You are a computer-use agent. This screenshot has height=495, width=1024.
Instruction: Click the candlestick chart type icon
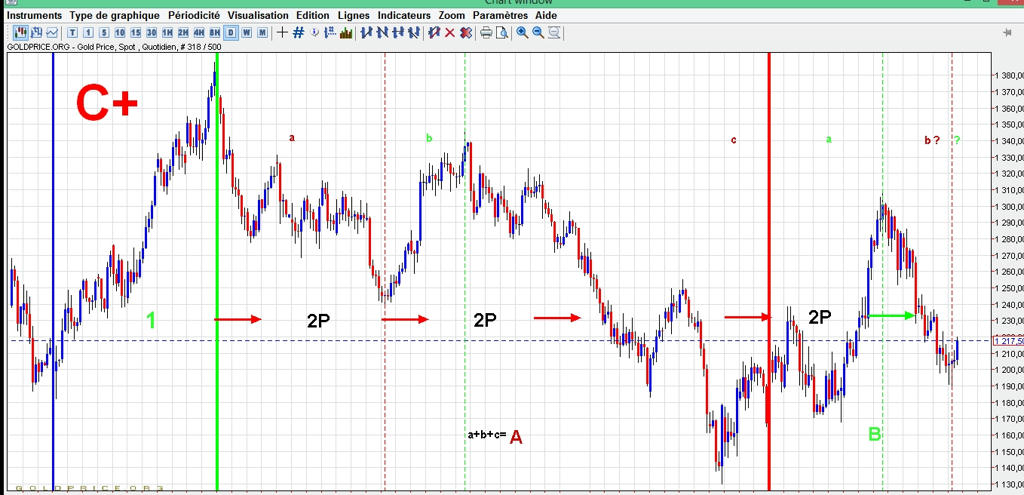point(20,33)
